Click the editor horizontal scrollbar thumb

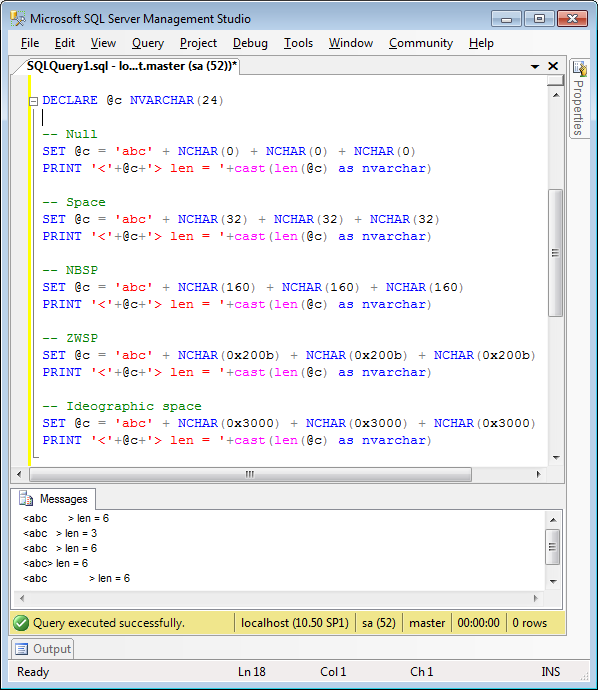250,474
